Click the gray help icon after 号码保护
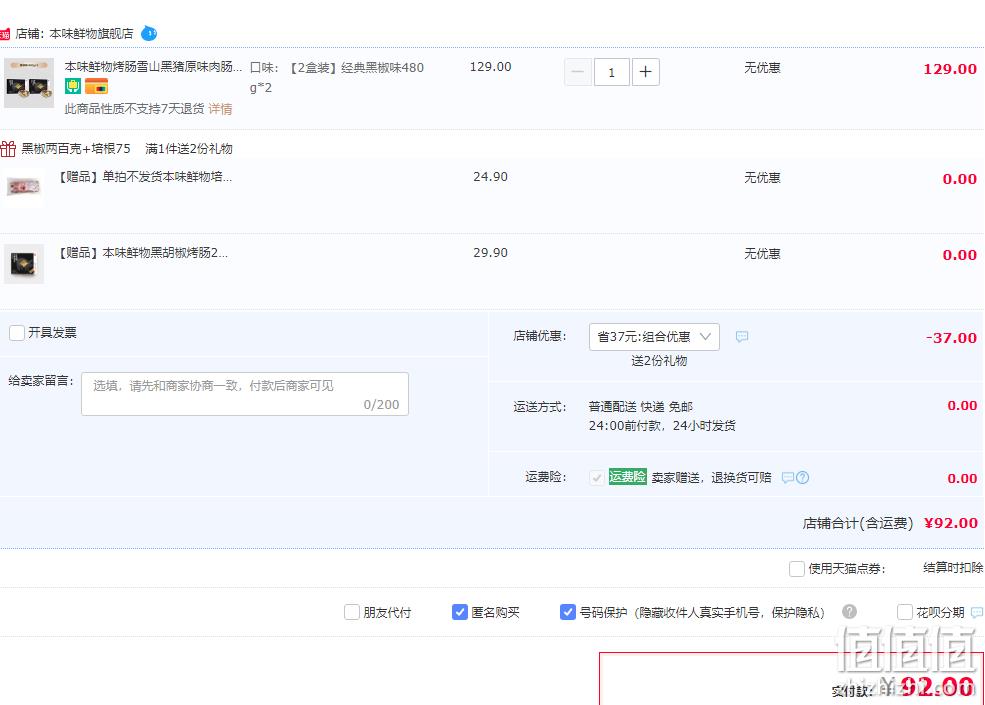 (x=849, y=611)
